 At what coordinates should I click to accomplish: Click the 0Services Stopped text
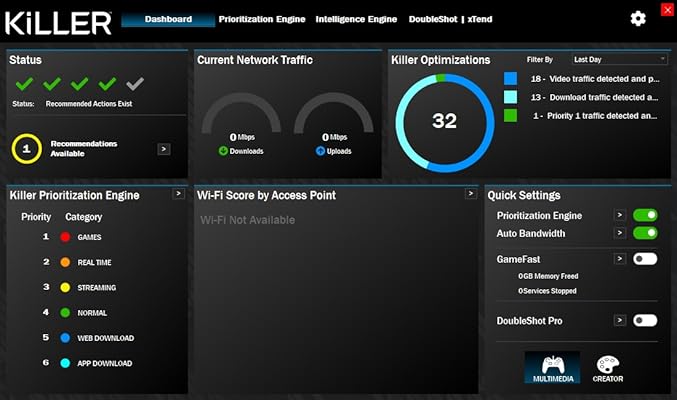coord(547,291)
